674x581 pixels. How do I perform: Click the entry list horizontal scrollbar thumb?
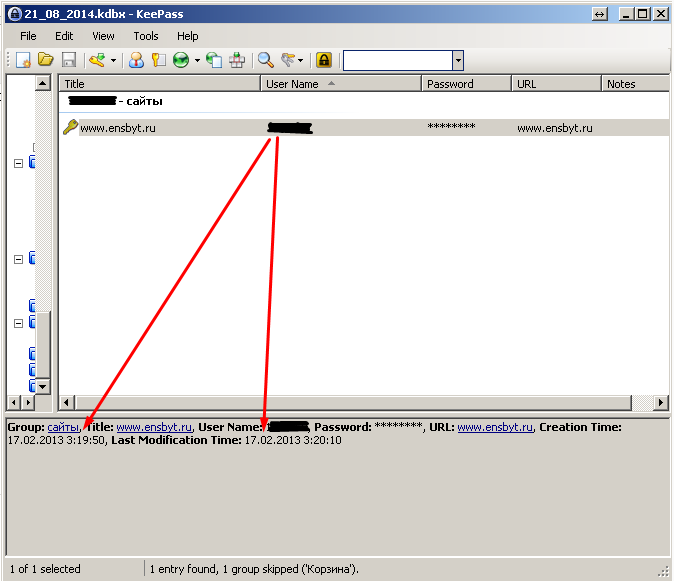tap(353, 403)
